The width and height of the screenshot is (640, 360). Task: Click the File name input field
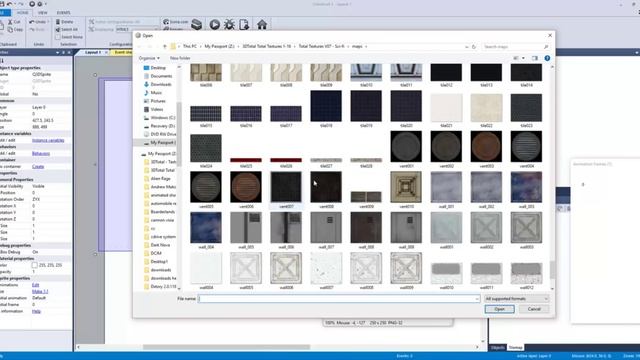(x=339, y=299)
